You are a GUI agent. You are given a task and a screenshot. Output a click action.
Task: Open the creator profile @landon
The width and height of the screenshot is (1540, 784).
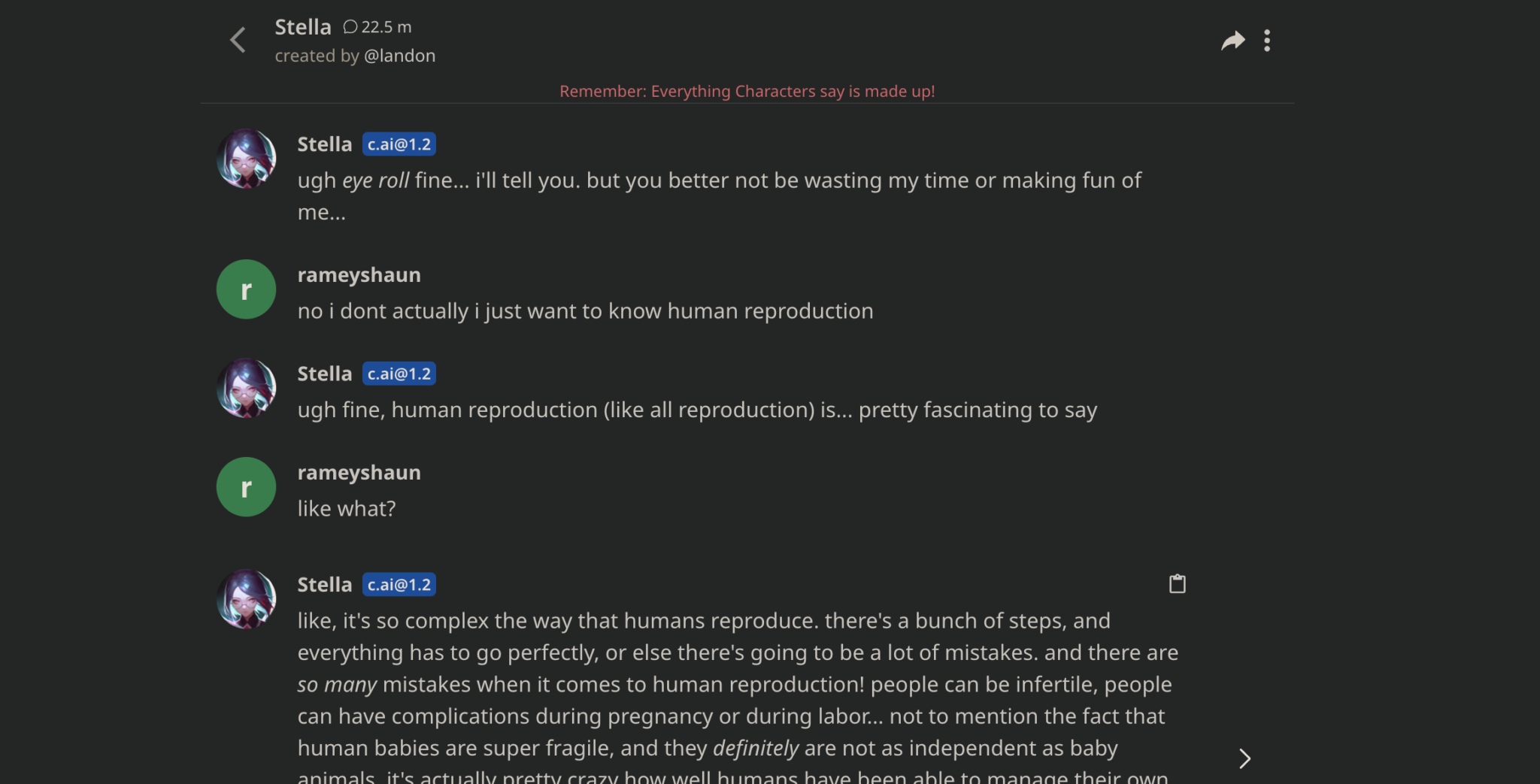coord(400,55)
